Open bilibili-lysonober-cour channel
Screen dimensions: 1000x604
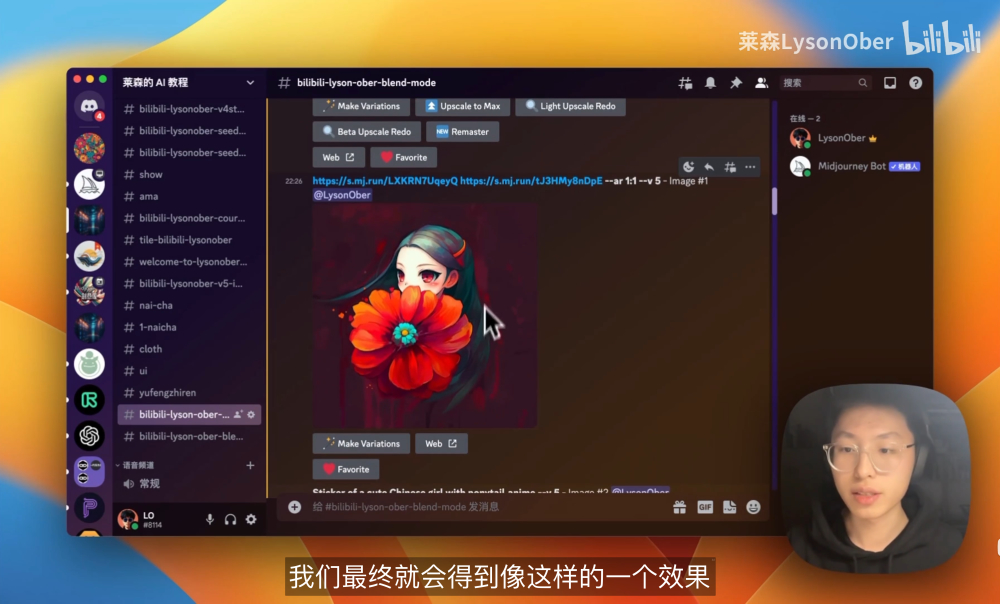tap(189, 218)
